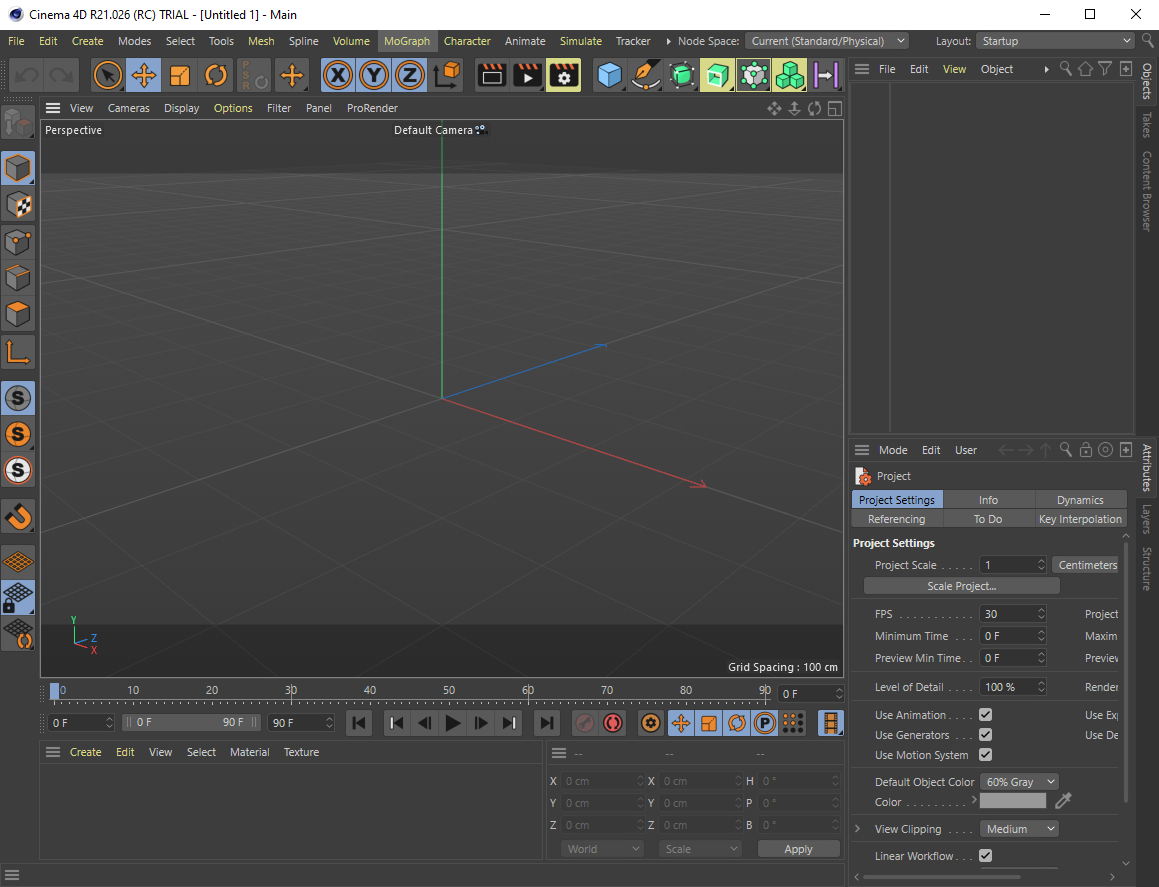The image size is (1159, 887).
Task: Open the Simulate menu
Action: click(580, 41)
